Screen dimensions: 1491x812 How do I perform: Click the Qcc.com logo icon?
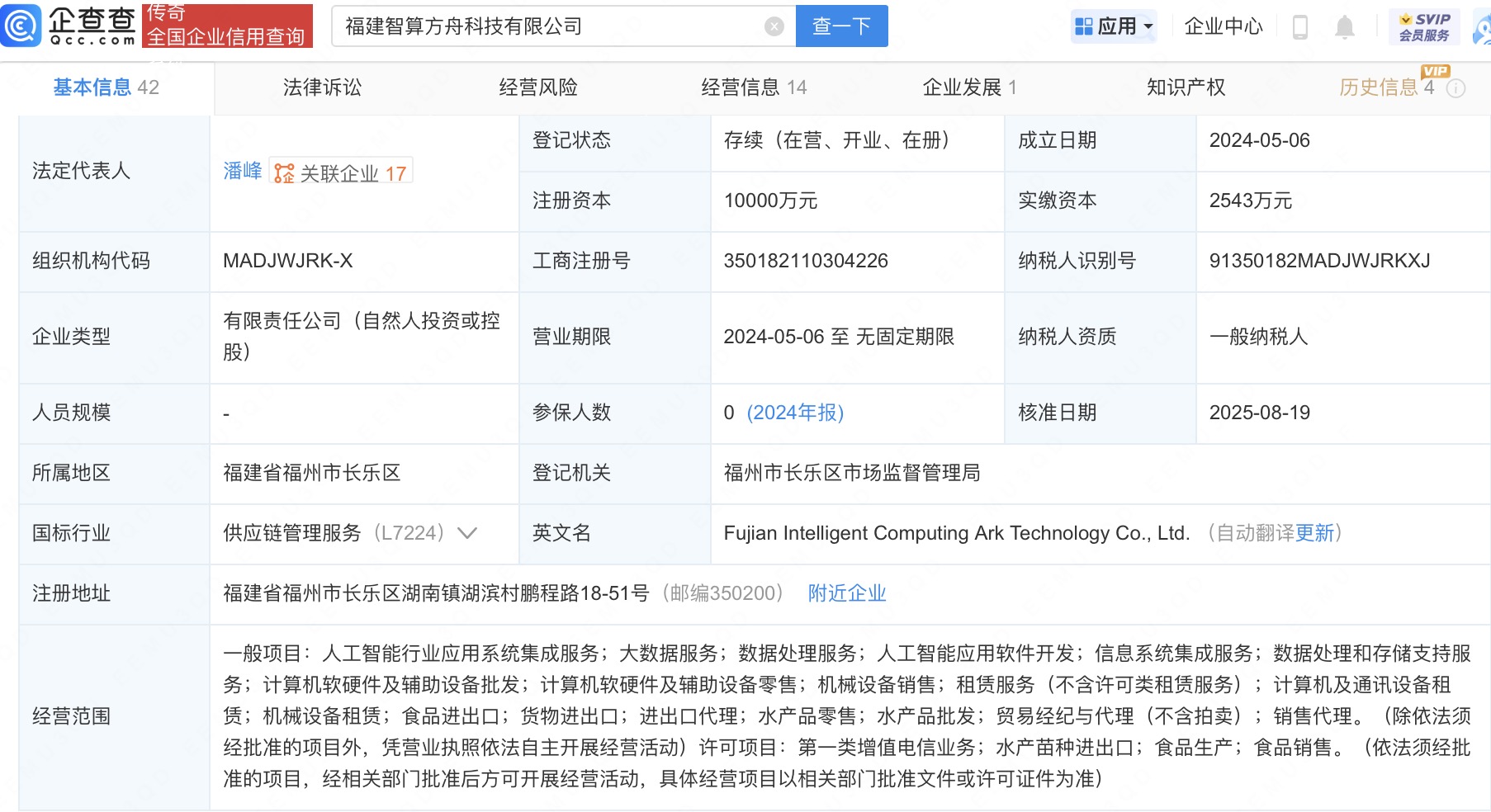21,26
